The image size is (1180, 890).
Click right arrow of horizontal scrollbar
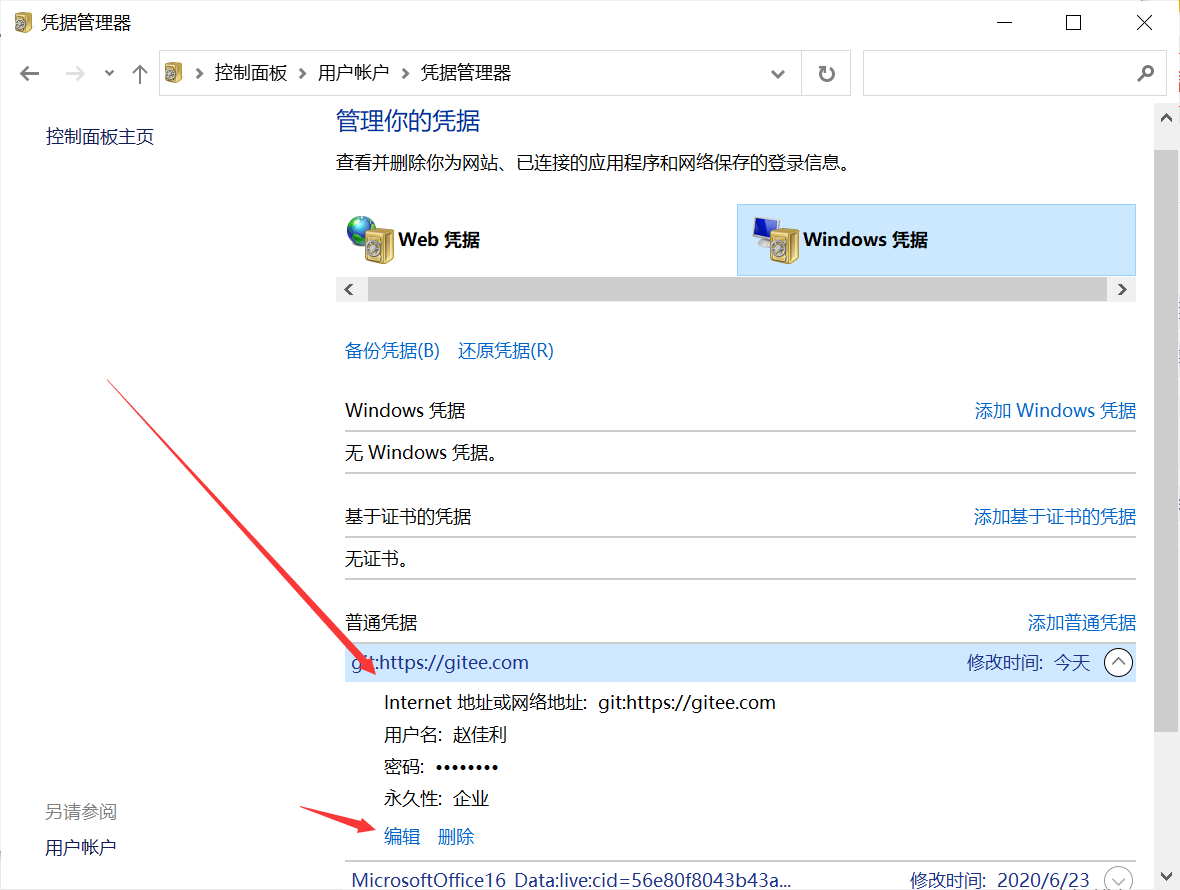point(1122,290)
